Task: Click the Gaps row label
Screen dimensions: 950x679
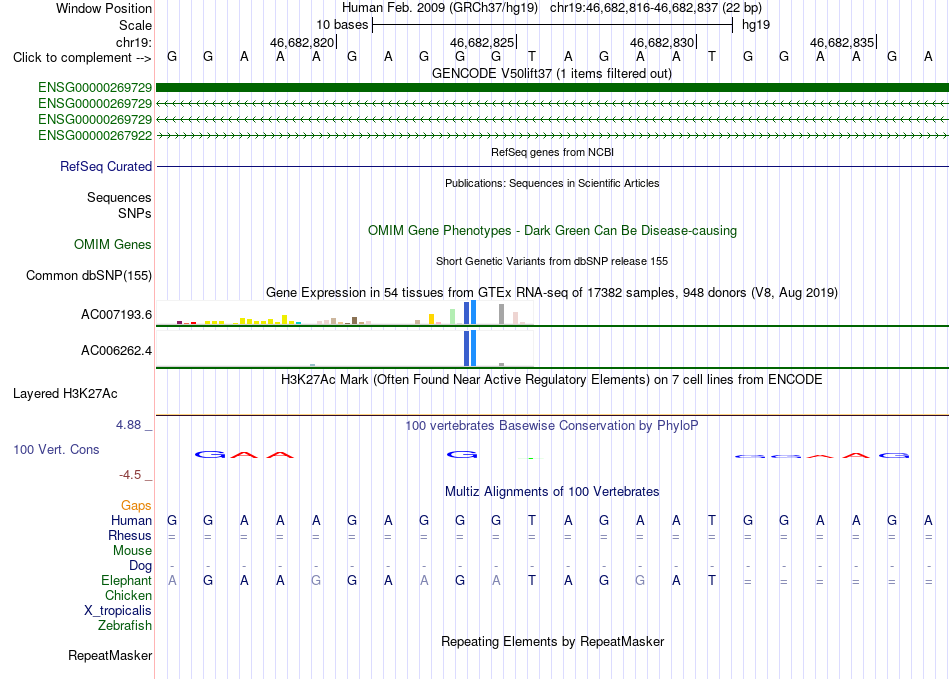Action: 136,506
